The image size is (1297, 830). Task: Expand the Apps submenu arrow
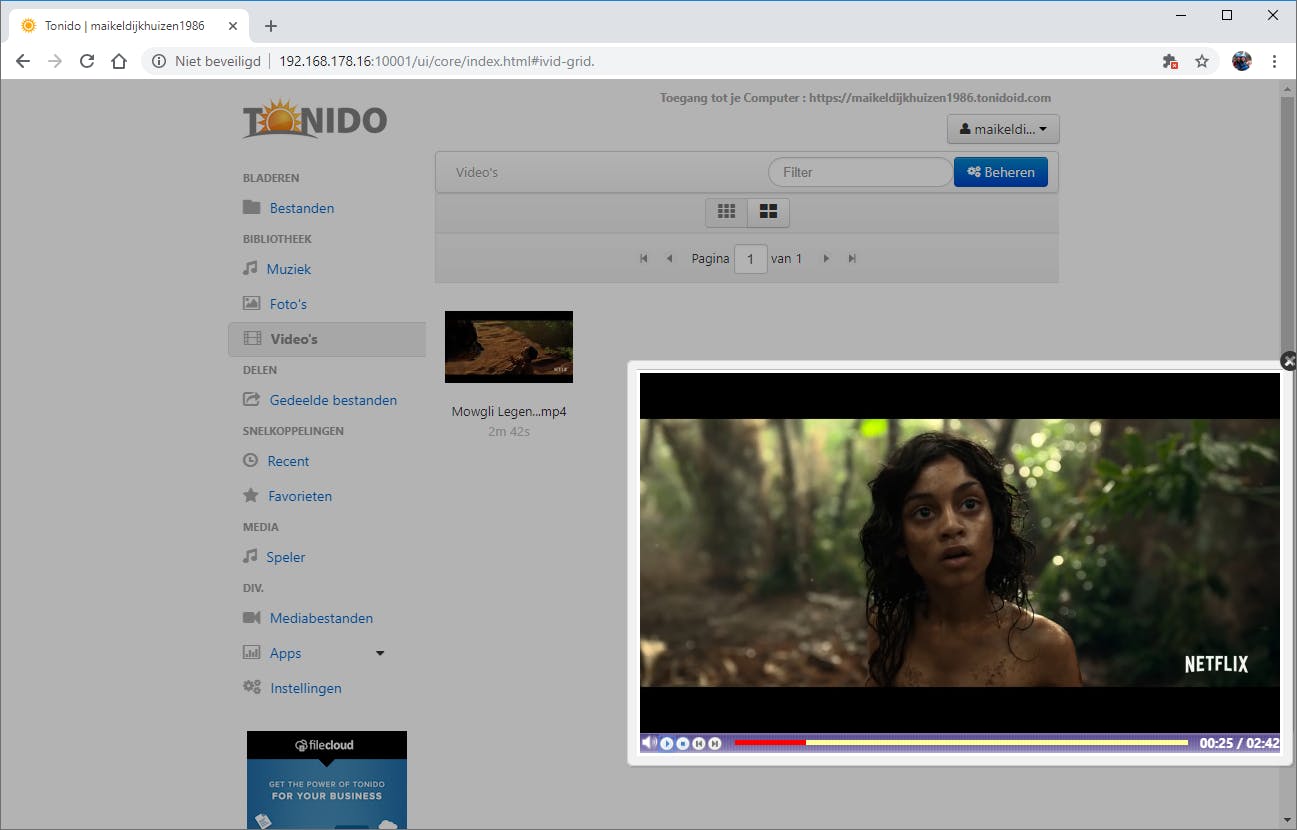[380, 653]
